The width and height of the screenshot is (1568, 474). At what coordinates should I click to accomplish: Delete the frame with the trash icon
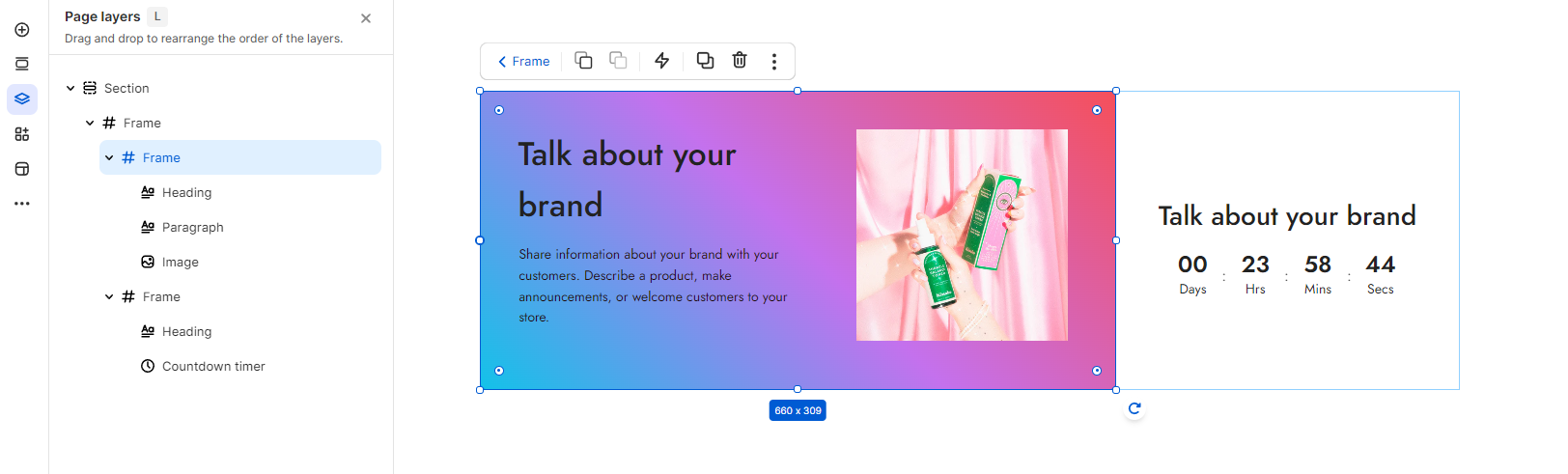coord(740,61)
